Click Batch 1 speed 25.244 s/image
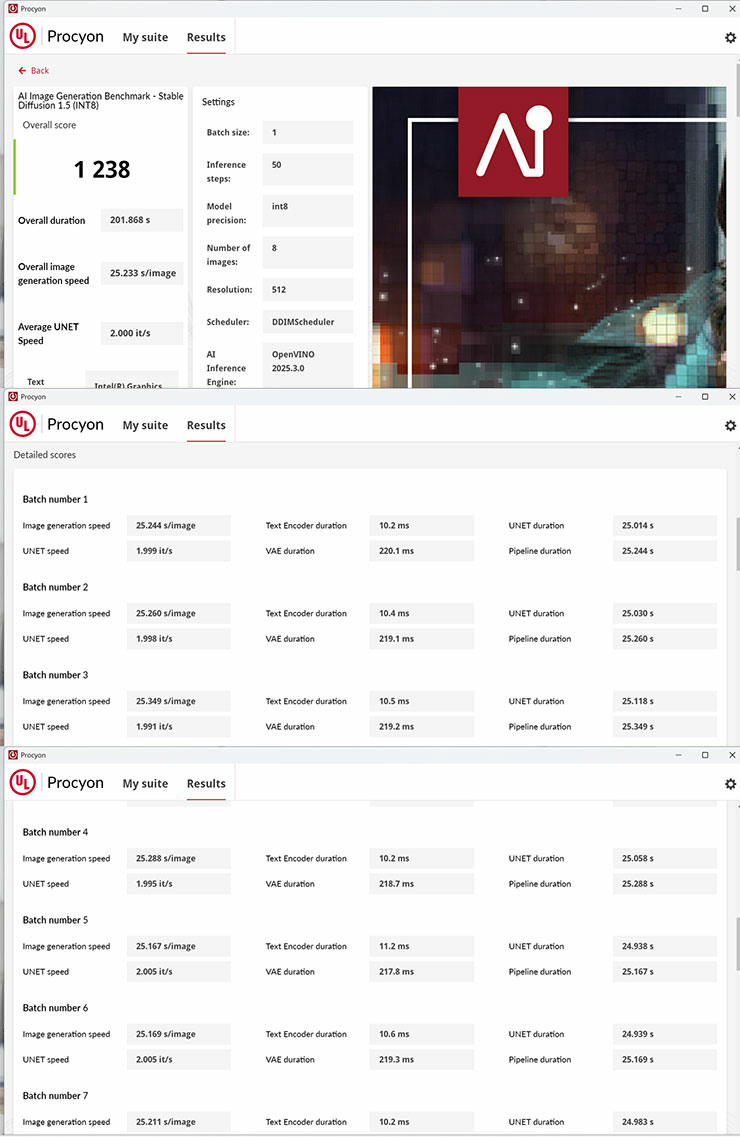The width and height of the screenshot is (740, 1137). pyautogui.click(x=178, y=526)
